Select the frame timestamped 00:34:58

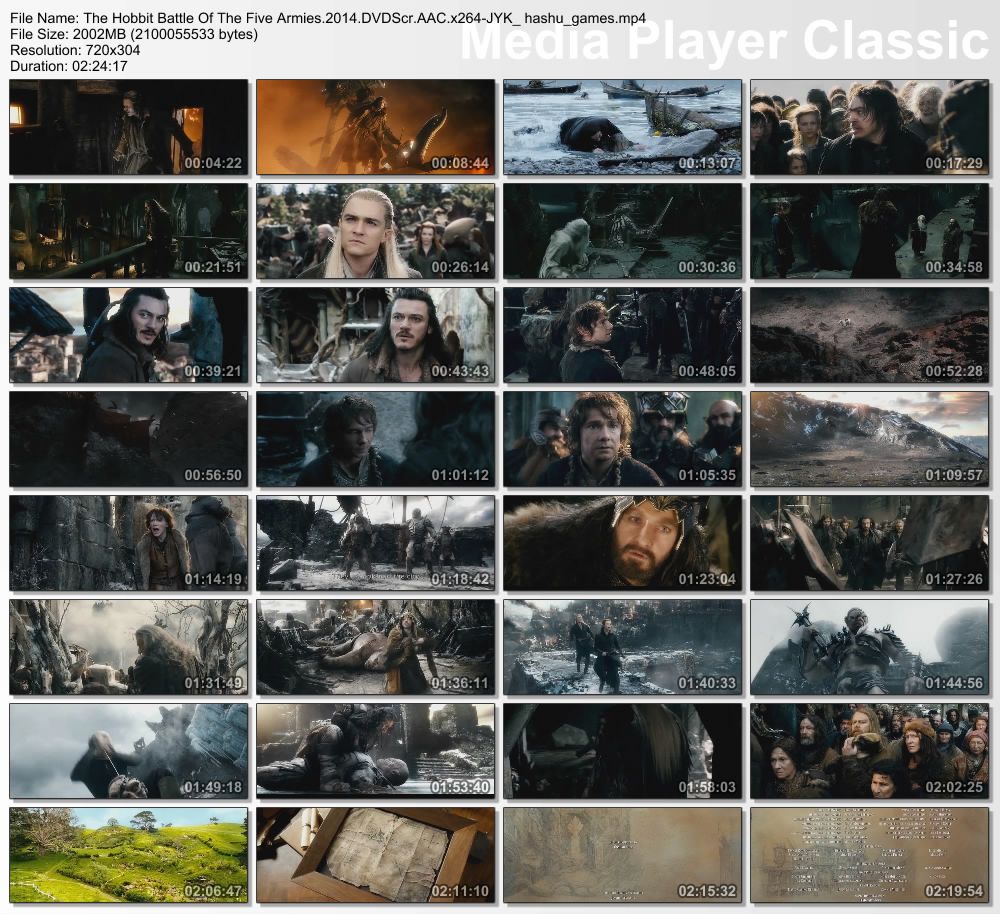pos(869,231)
